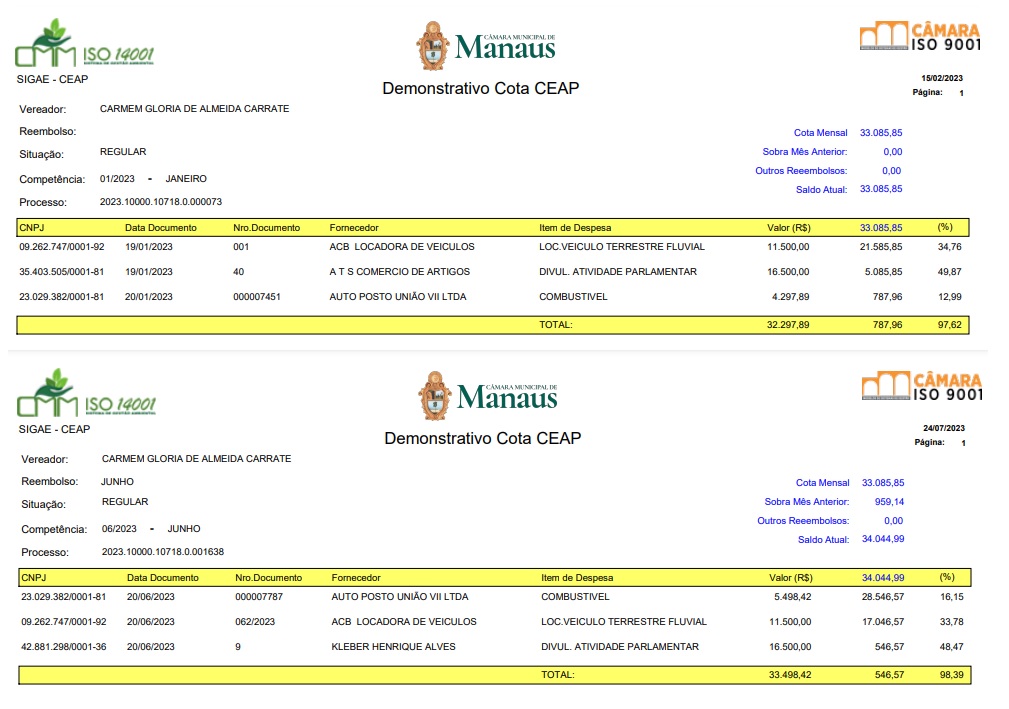Screen dimensions: 1009x709
Task: Select process number 2023.10000.10718.0.000073
Action: coord(161,202)
